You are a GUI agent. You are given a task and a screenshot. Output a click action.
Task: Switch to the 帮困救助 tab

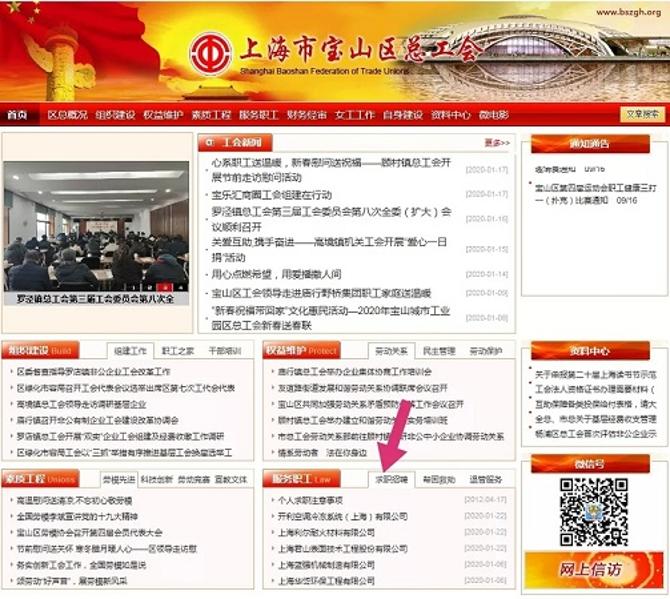pyautogui.click(x=439, y=480)
